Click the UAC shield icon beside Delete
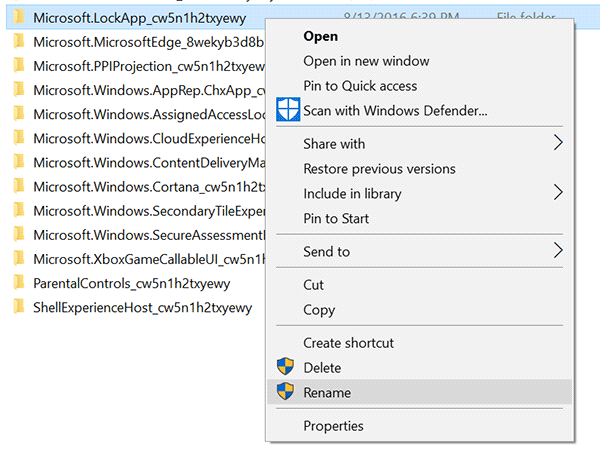Viewport: 600px width, 466px height. tap(287, 368)
